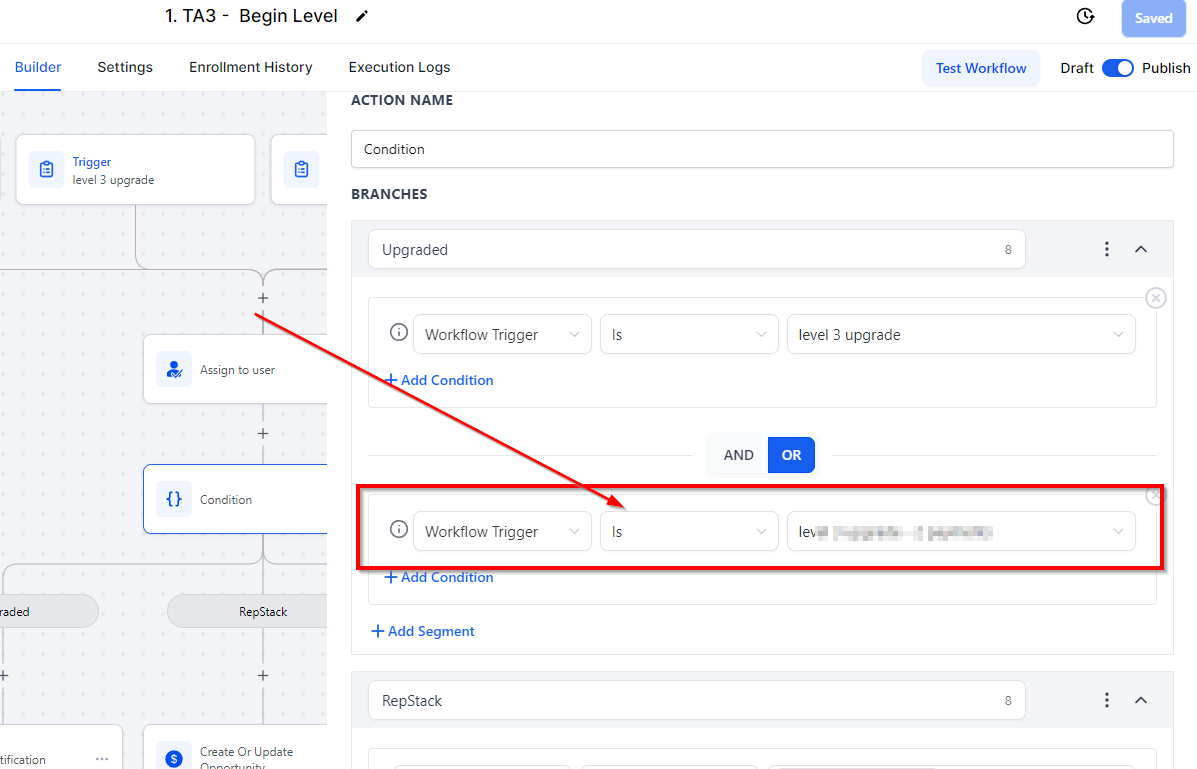Select the AND operator
Screen dimensions: 1197x769
point(738,455)
